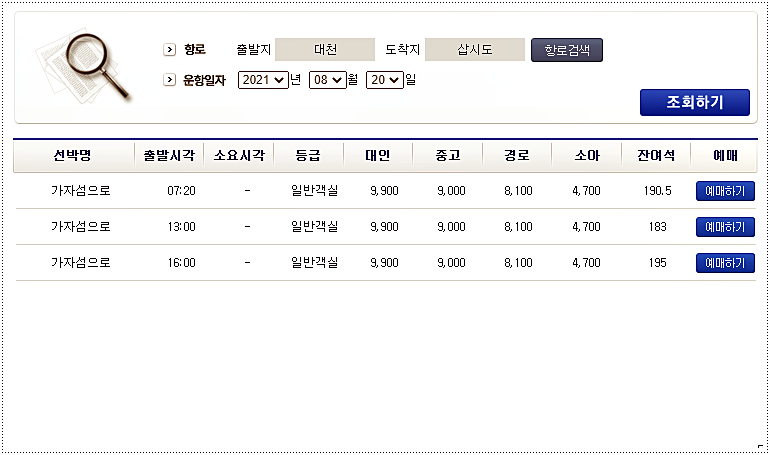Click the 경로 column header
This screenshot has height=455, width=770.
pyautogui.click(x=517, y=156)
